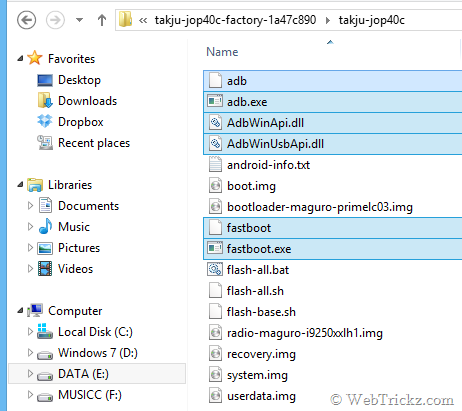Image resolution: width=462 pixels, height=411 pixels.
Task: Click the adb.exe application icon
Action: [x=215, y=101]
